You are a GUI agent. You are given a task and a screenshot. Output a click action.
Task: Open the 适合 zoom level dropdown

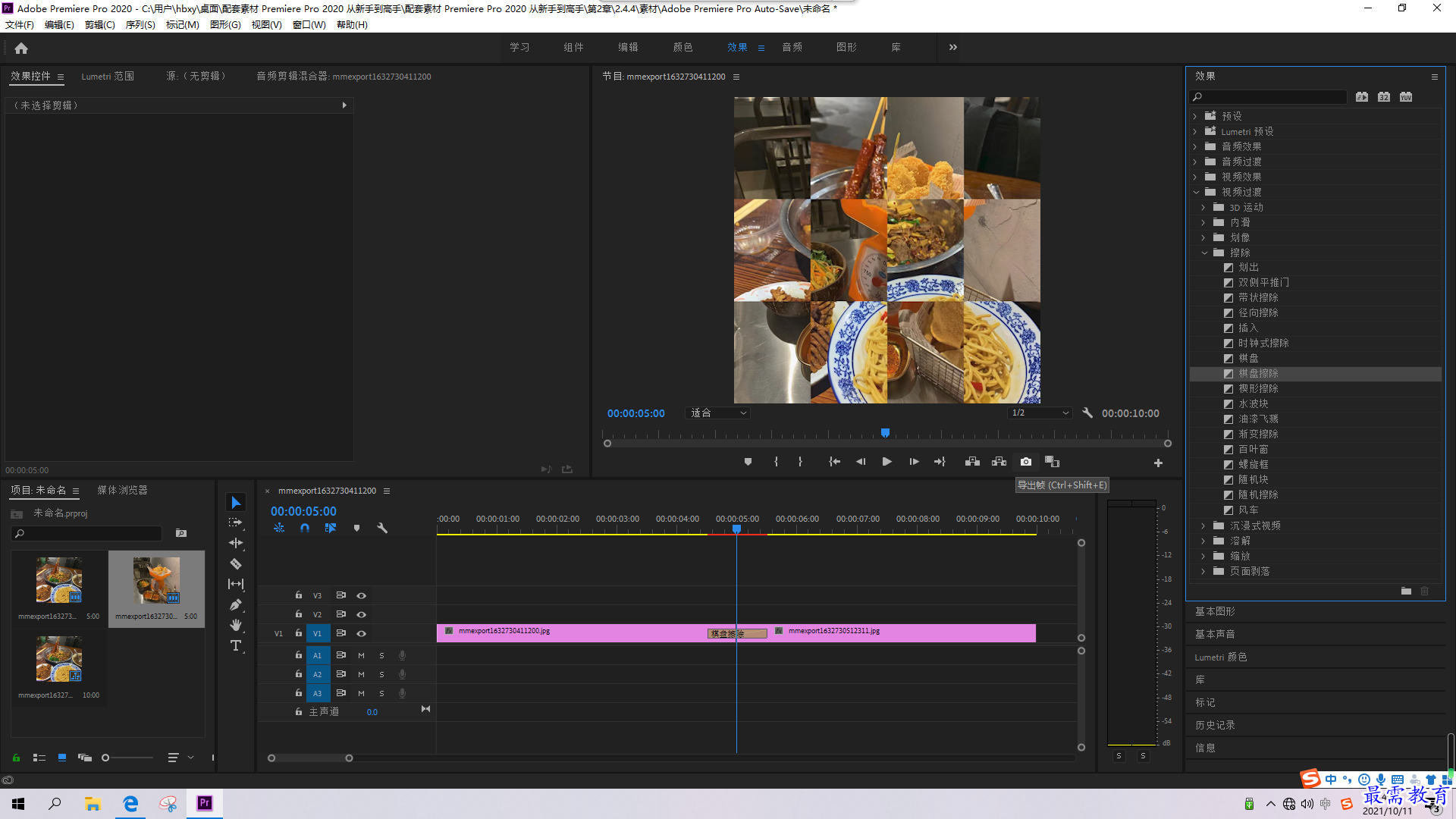tap(717, 413)
